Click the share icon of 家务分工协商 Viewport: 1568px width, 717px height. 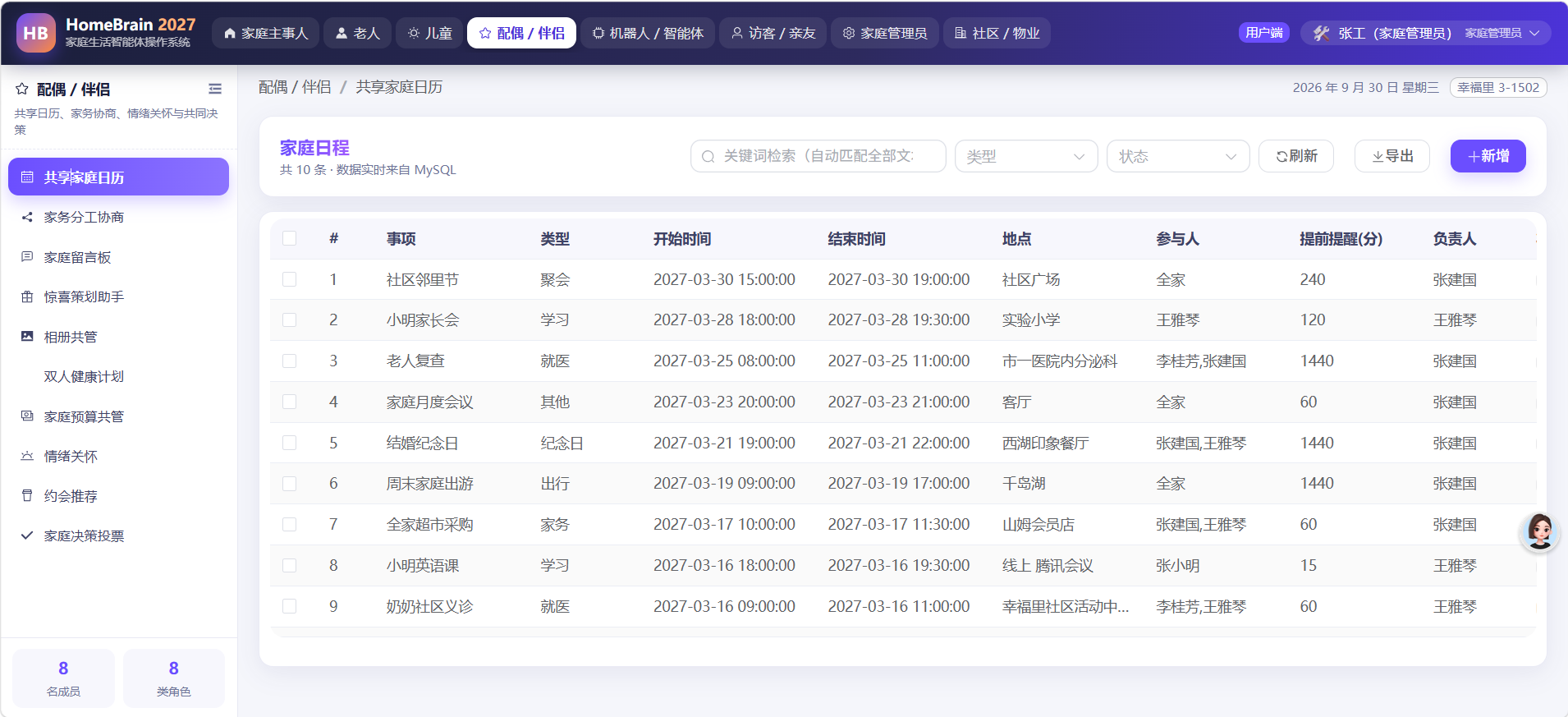pyautogui.click(x=27, y=217)
